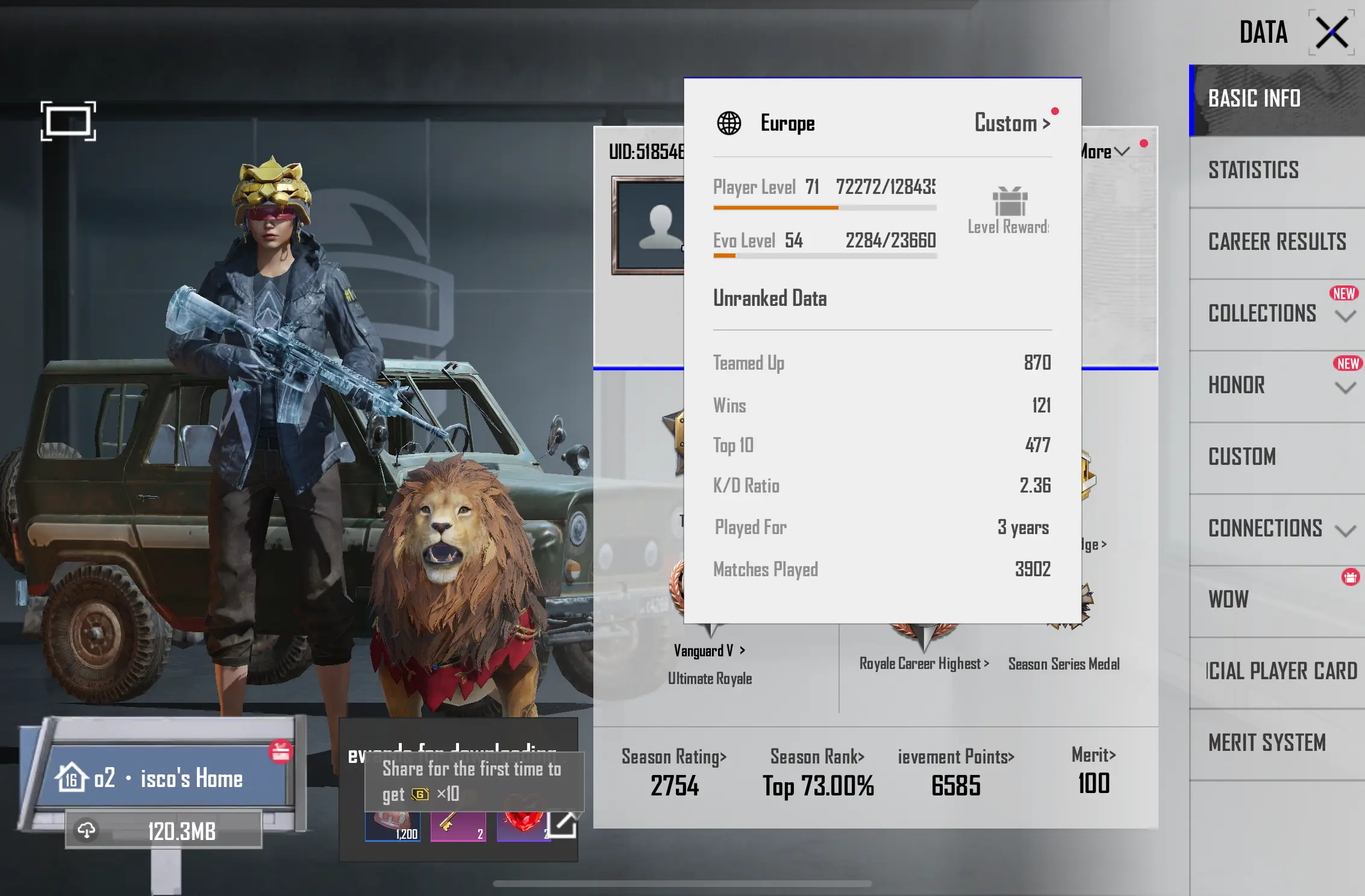Switch to the Statistics tab
The image size is (1365, 896).
[1254, 170]
